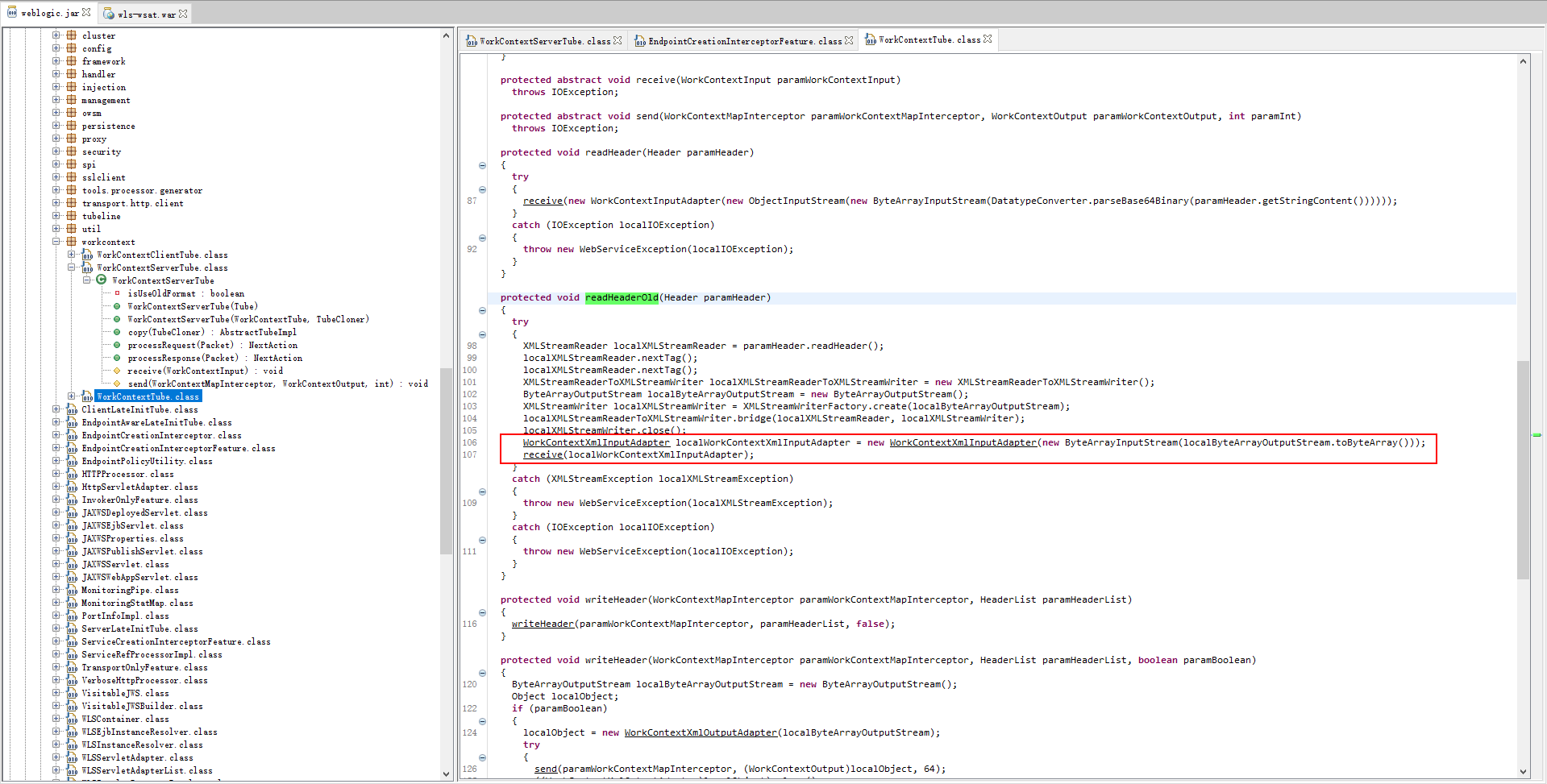Click the WorkContextServerTube class type icon
Image resolution: width=1547 pixels, height=784 pixels.
(102, 280)
